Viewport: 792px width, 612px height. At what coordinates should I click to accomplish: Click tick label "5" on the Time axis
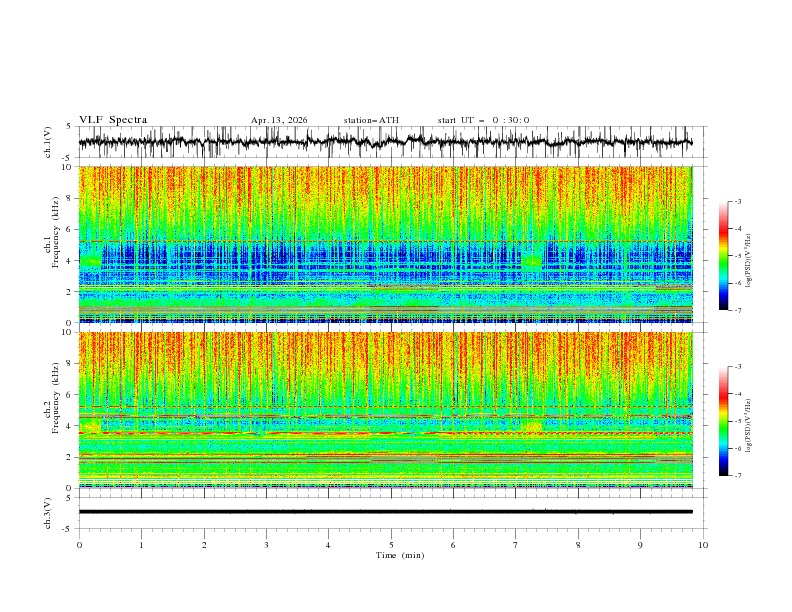click(x=391, y=545)
